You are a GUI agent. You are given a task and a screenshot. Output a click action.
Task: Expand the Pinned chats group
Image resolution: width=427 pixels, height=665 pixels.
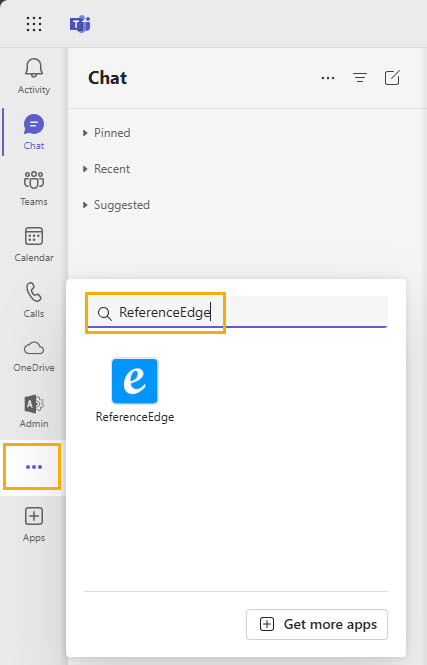(x=107, y=133)
